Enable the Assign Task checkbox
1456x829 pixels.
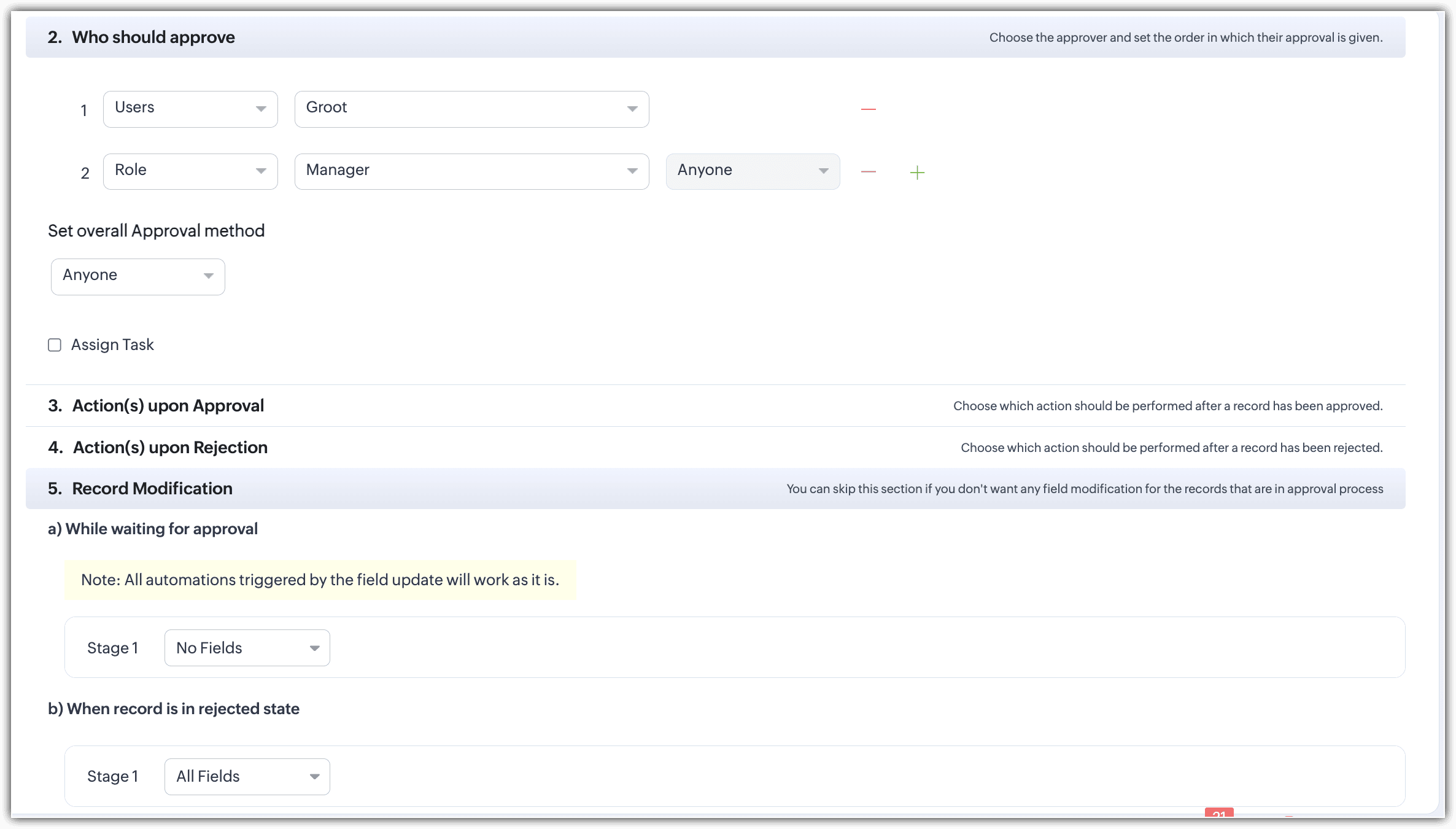pos(55,345)
